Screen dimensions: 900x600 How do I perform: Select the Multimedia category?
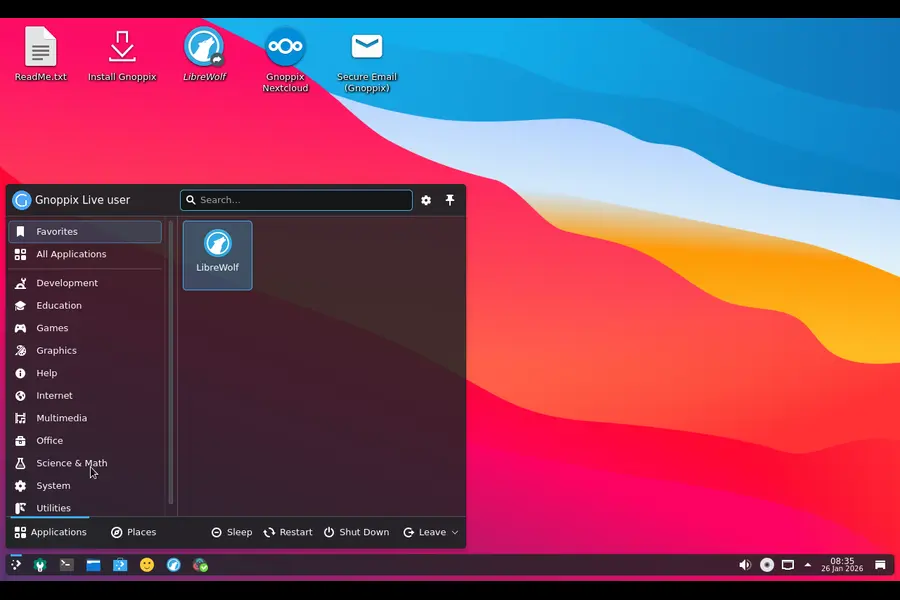pos(62,418)
